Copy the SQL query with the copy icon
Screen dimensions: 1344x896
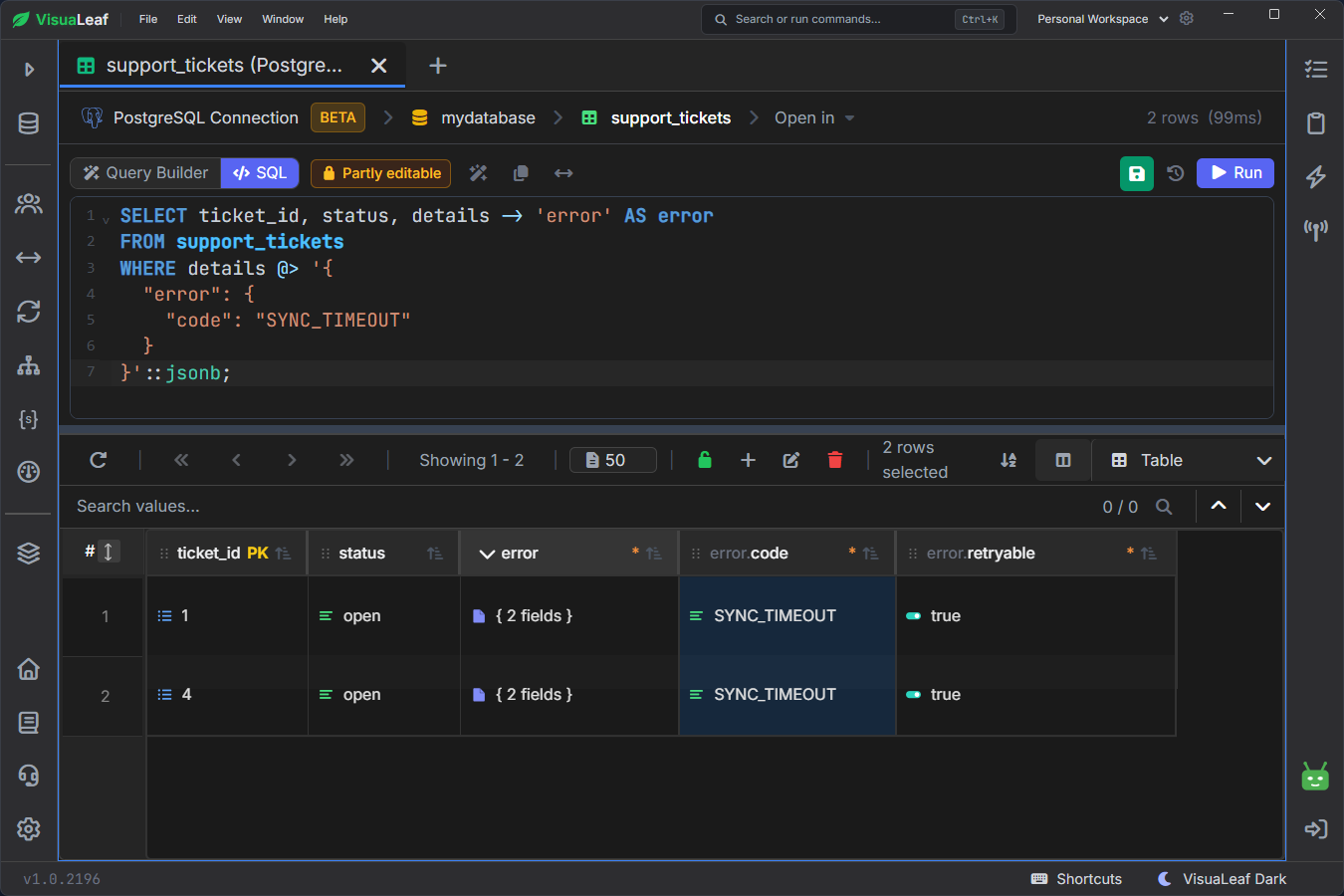[x=521, y=173]
